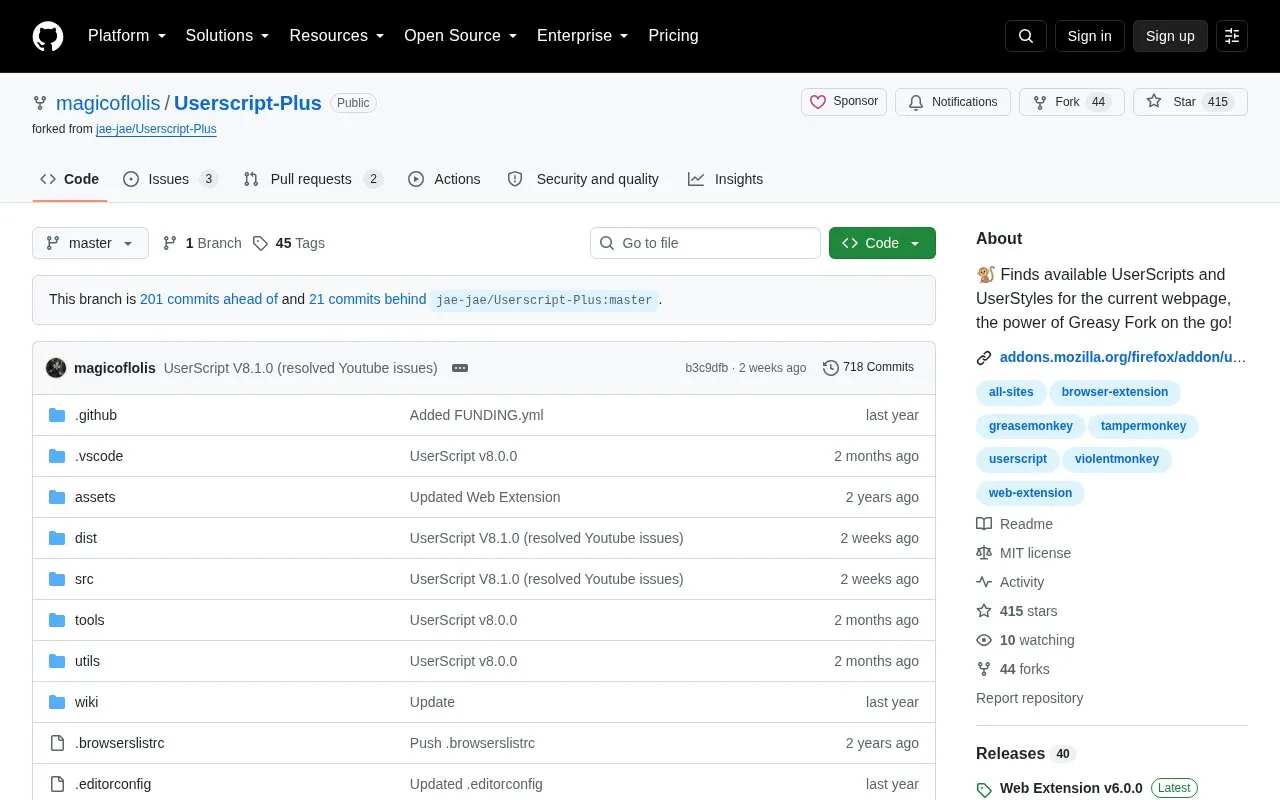The width and height of the screenshot is (1280, 800).
Task: Click magicoflolis avatar in latest commit
Action: pyautogui.click(x=56, y=368)
